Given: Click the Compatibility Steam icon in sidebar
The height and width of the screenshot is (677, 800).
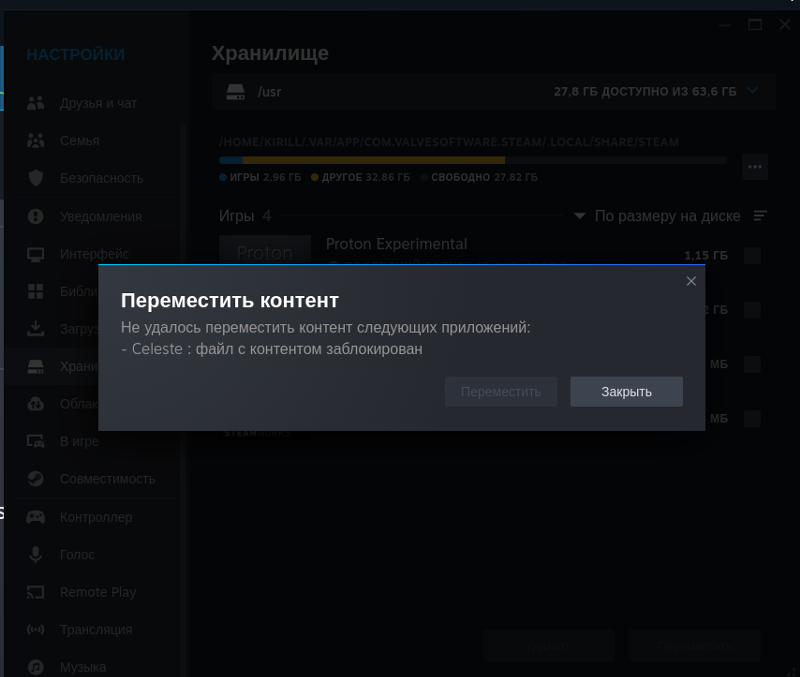Looking at the screenshot, I should 36,478.
